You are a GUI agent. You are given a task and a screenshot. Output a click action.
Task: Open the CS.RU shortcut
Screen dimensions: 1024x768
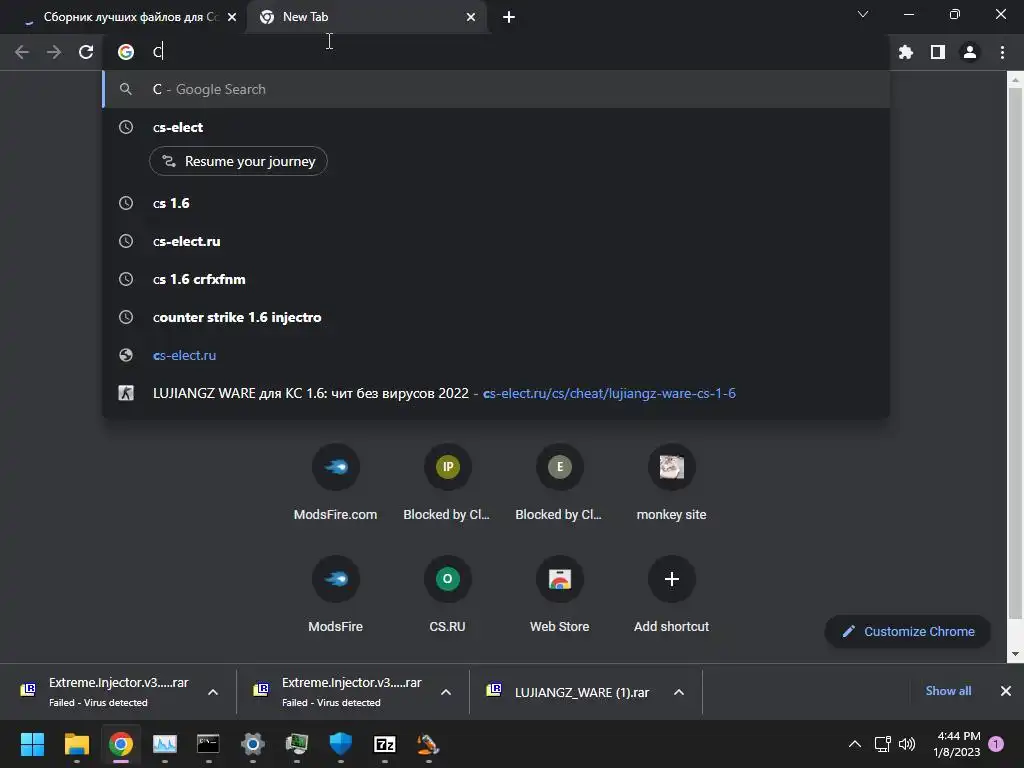point(447,594)
